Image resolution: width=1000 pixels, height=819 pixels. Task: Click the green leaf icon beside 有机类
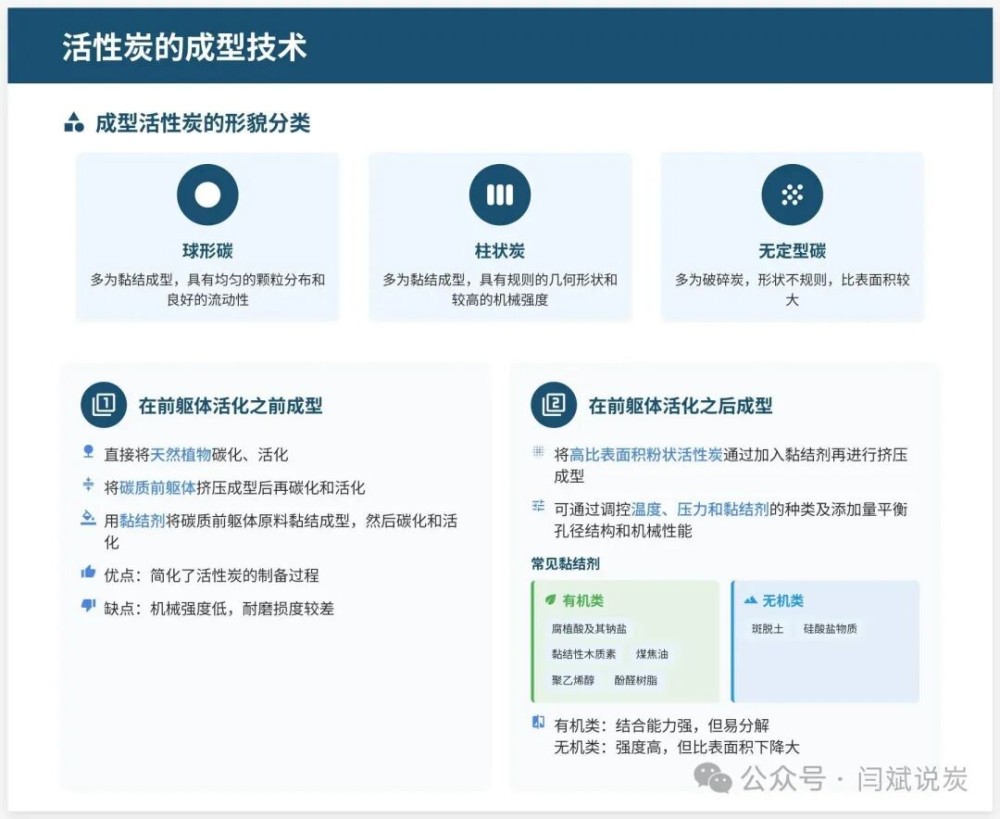pyautogui.click(x=549, y=601)
